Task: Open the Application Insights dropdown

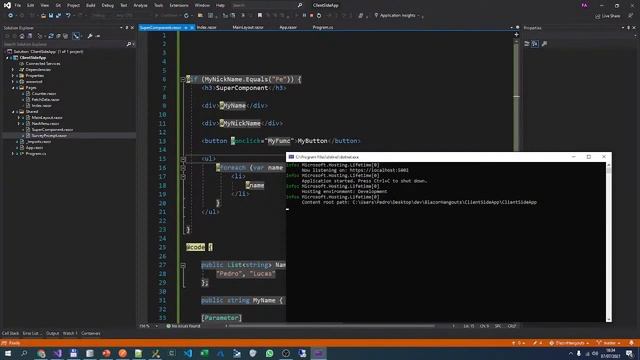Action: [398, 16]
